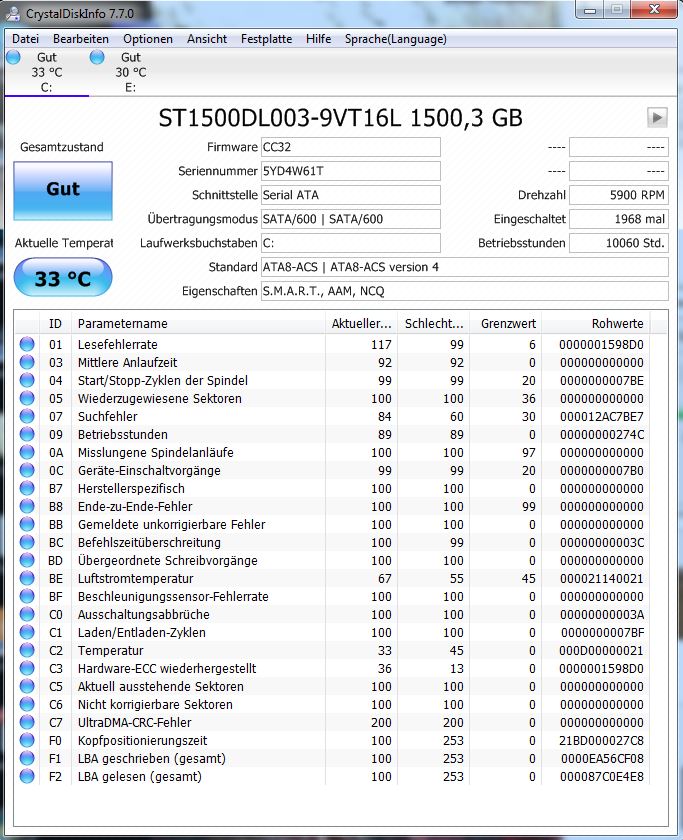Click the status icon beside Suchfehler row
The height and width of the screenshot is (840, 683).
tap(26, 417)
